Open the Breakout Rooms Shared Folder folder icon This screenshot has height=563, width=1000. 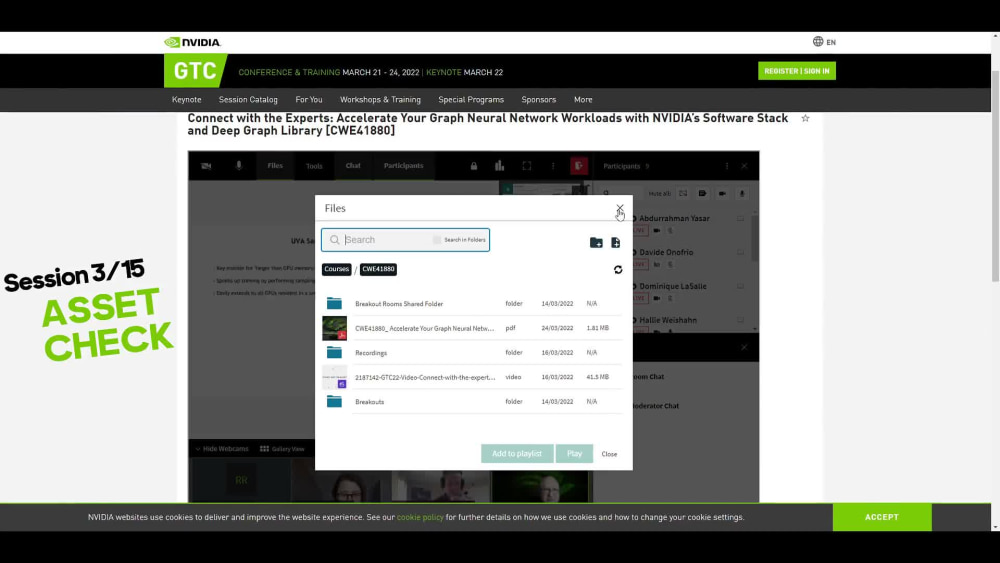coord(334,303)
